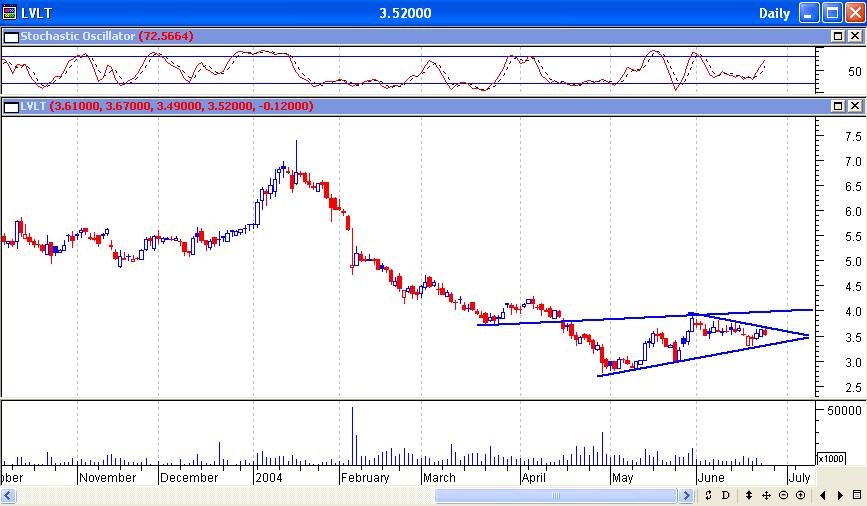Image resolution: width=867 pixels, height=506 pixels.
Task: Zoom in using the plus magnifier
Action: point(801,495)
